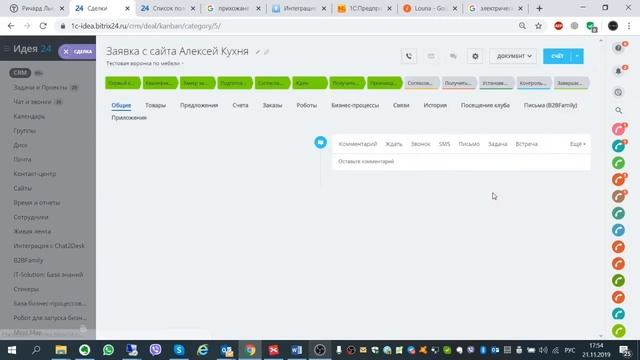Image resolution: width=640 pixels, height=360 pixels.
Task: Click the last grey stage Заверши...
Action: pyautogui.click(x=571, y=83)
